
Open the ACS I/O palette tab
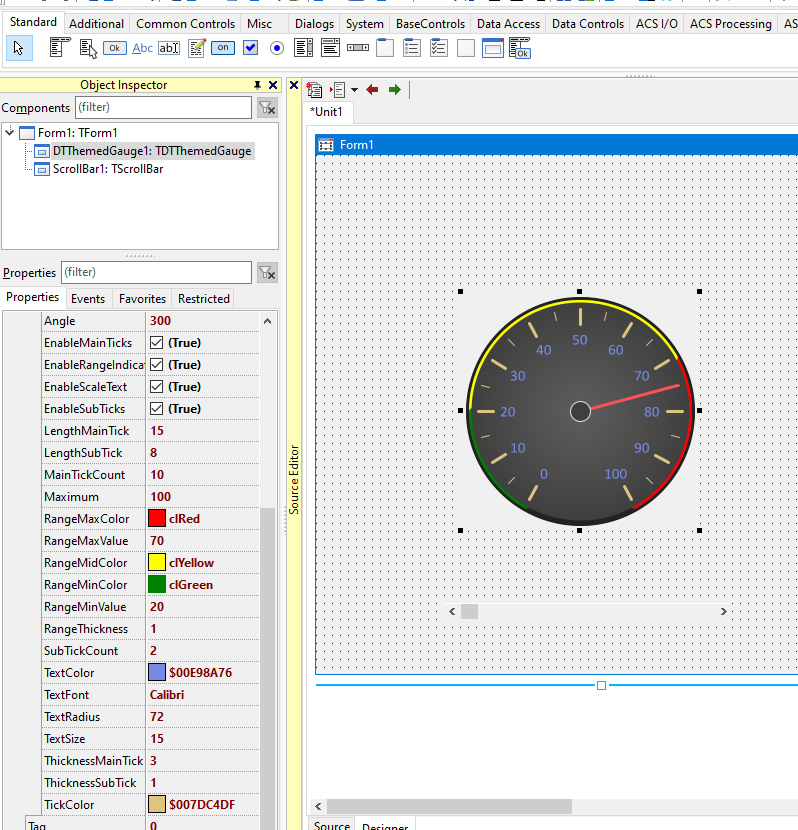click(657, 24)
